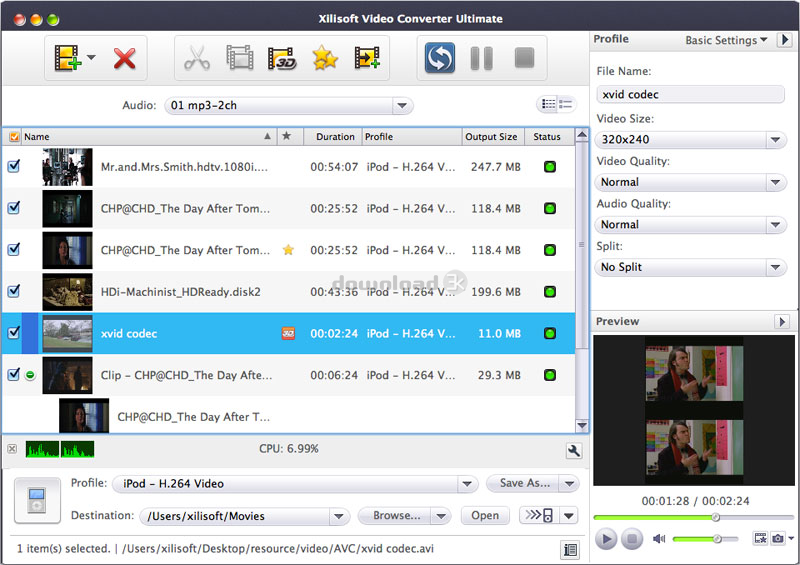Click status indicator of Mr.and.Mrs.Smith row
The image size is (800, 565).
(x=549, y=167)
